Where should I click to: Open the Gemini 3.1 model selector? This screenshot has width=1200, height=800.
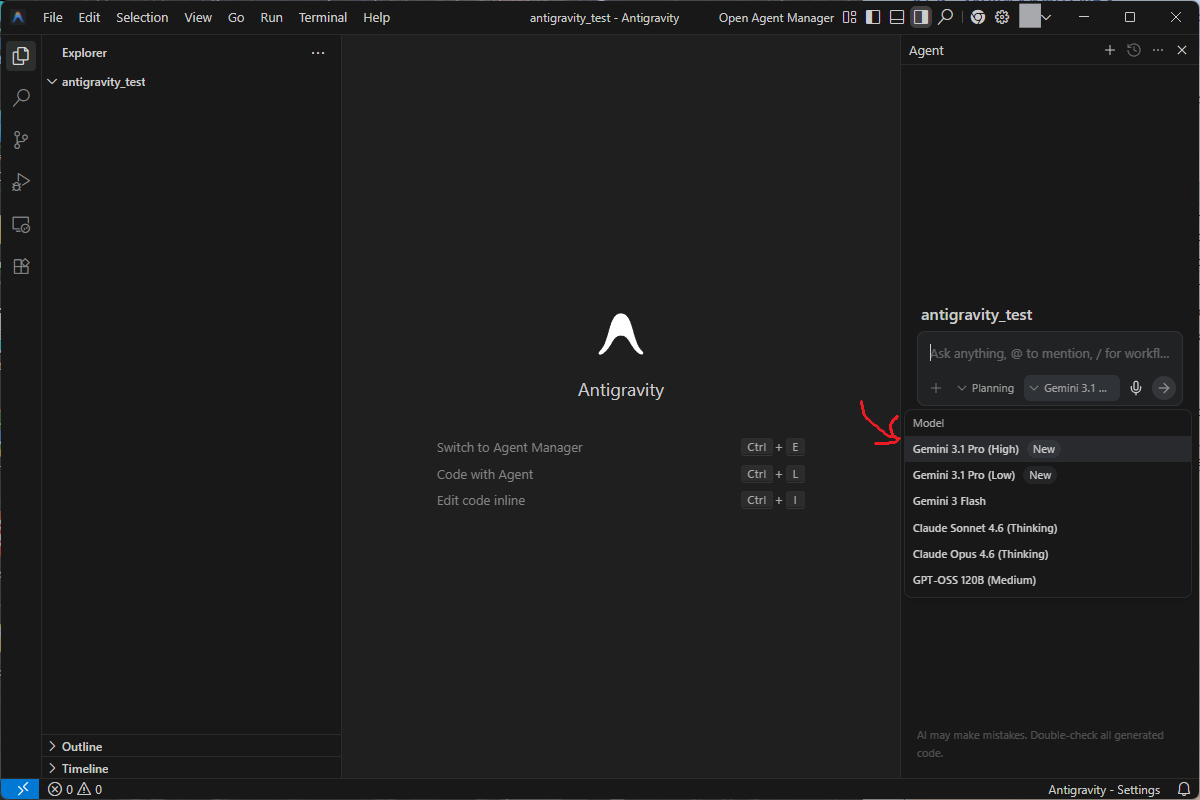(1071, 388)
